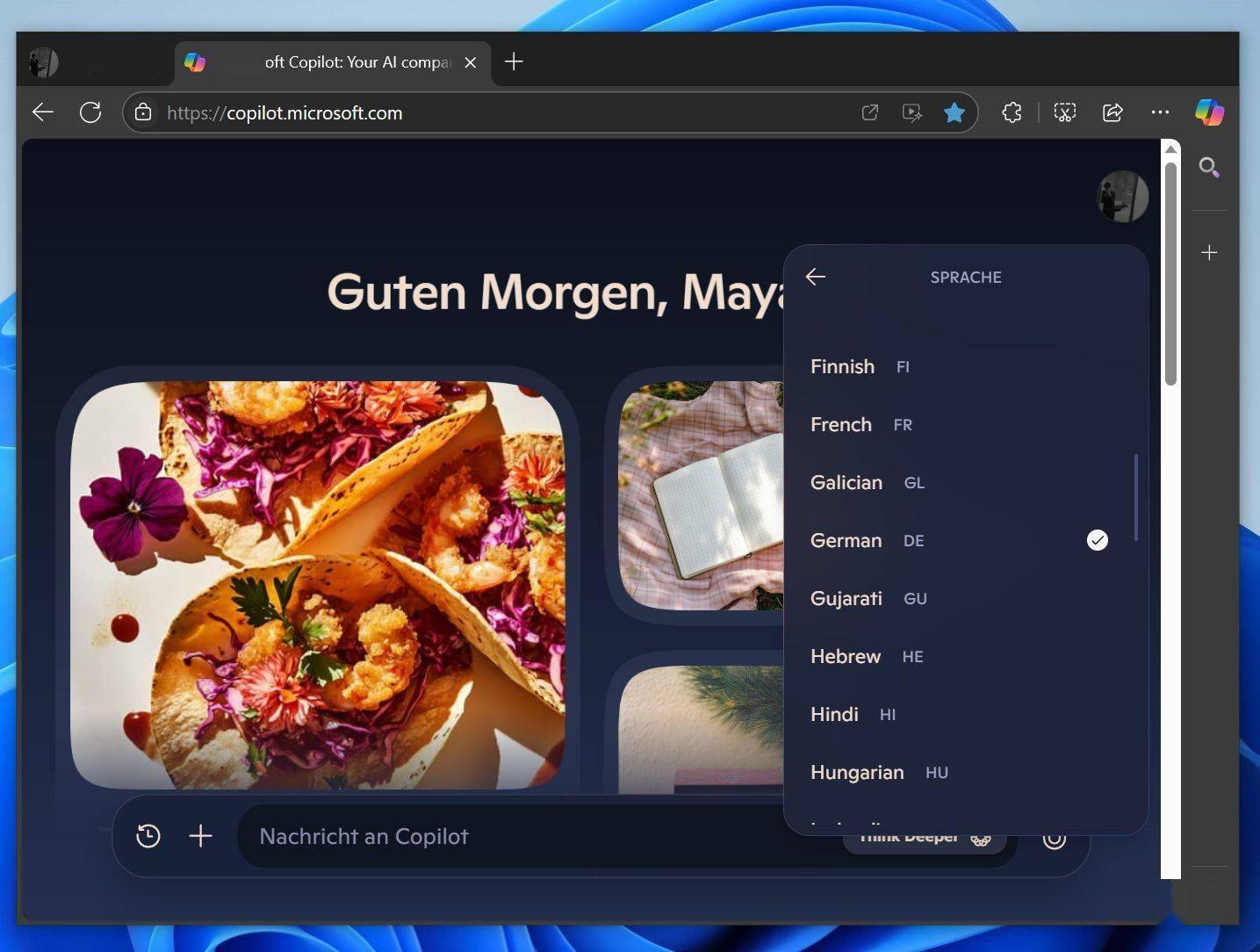Select German language option
The width and height of the screenshot is (1260, 952).
click(846, 540)
